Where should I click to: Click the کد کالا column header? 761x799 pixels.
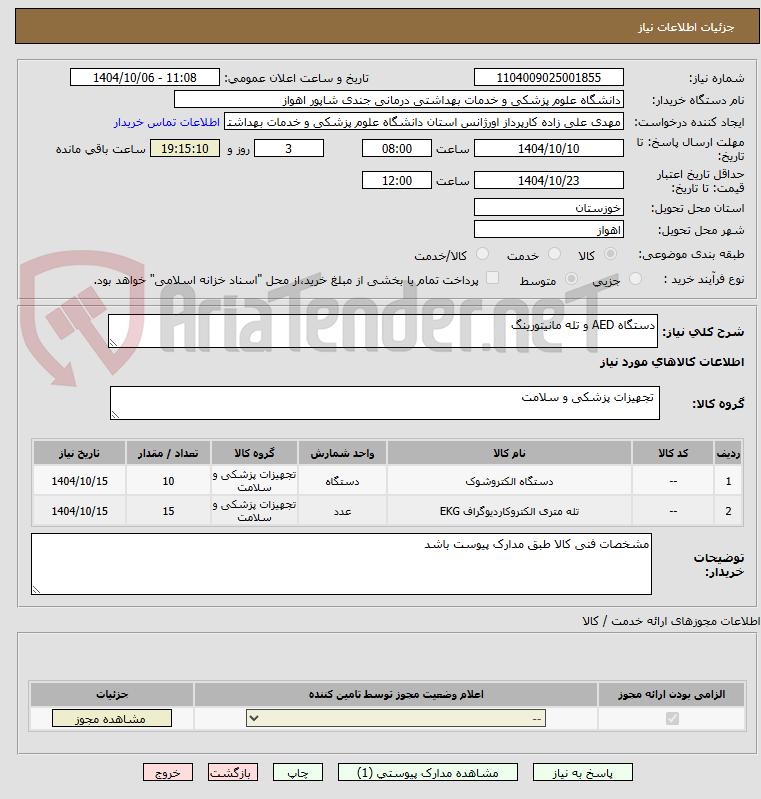coord(673,453)
